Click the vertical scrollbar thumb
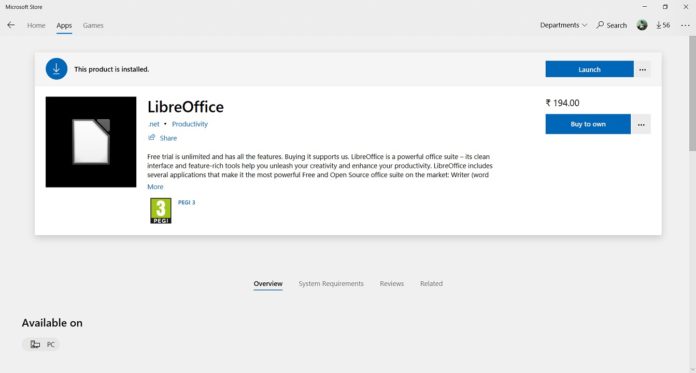 coord(692,94)
